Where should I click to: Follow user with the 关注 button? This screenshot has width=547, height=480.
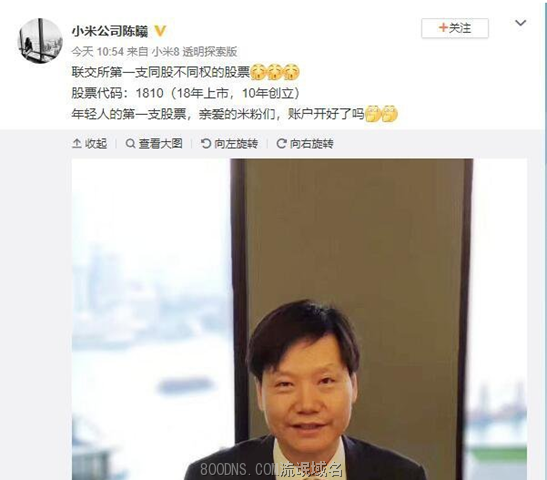point(455,28)
